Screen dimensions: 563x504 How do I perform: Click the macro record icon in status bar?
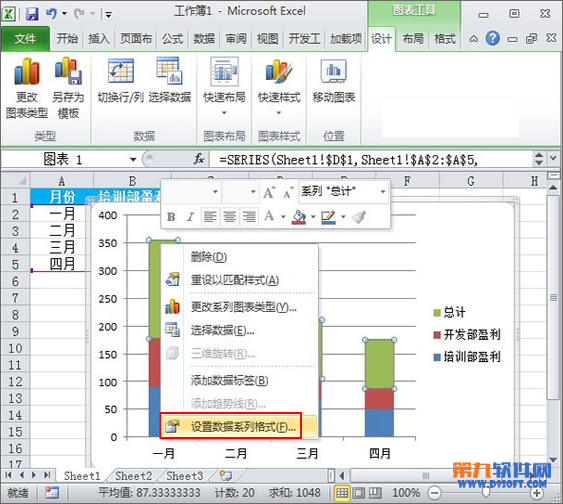click(x=52, y=493)
